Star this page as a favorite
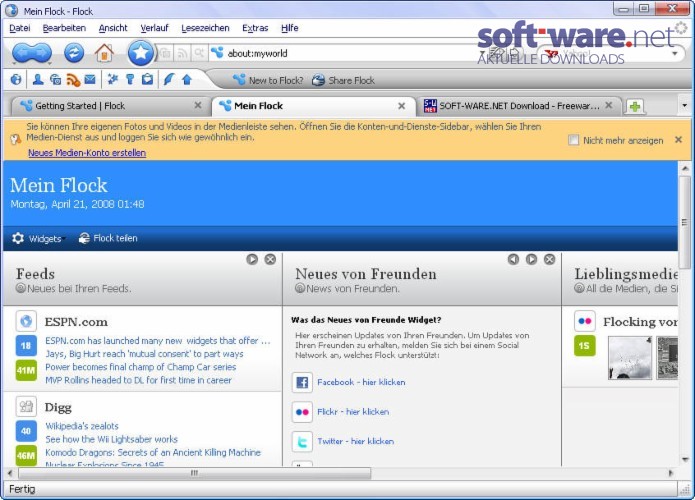This screenshot has width=695, height=500. point(141,53)
